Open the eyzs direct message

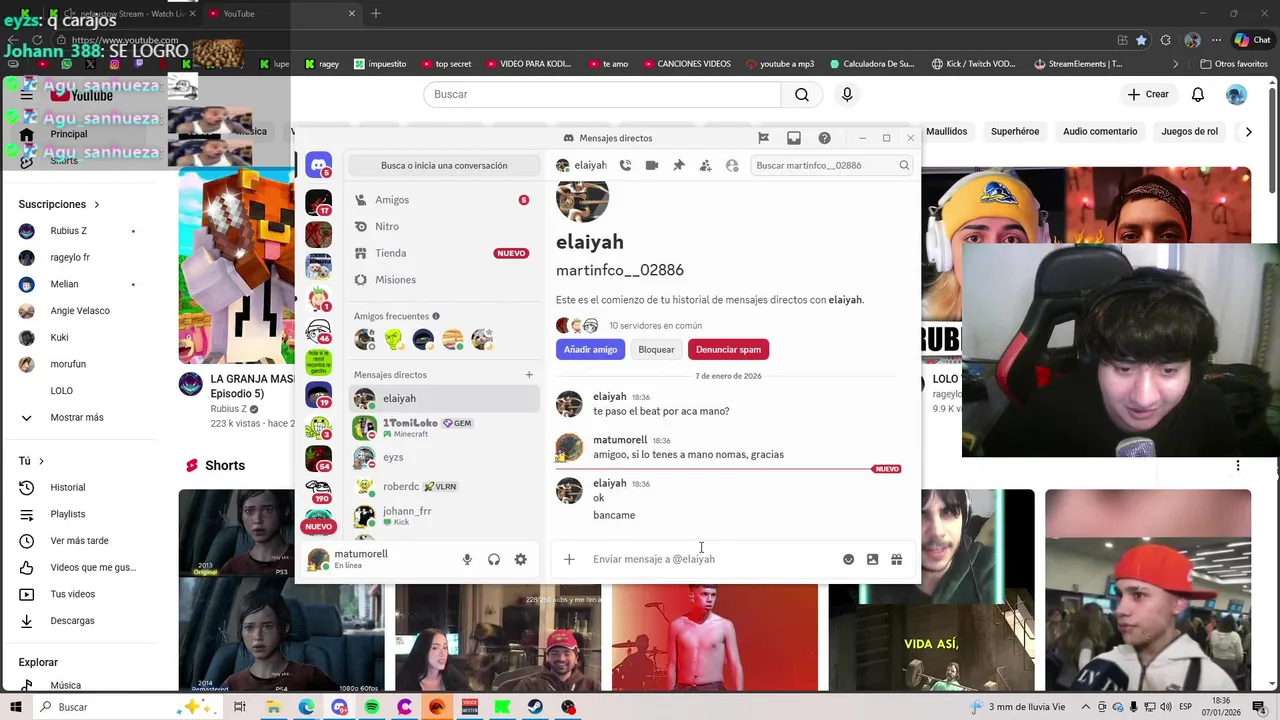point(444,457)
